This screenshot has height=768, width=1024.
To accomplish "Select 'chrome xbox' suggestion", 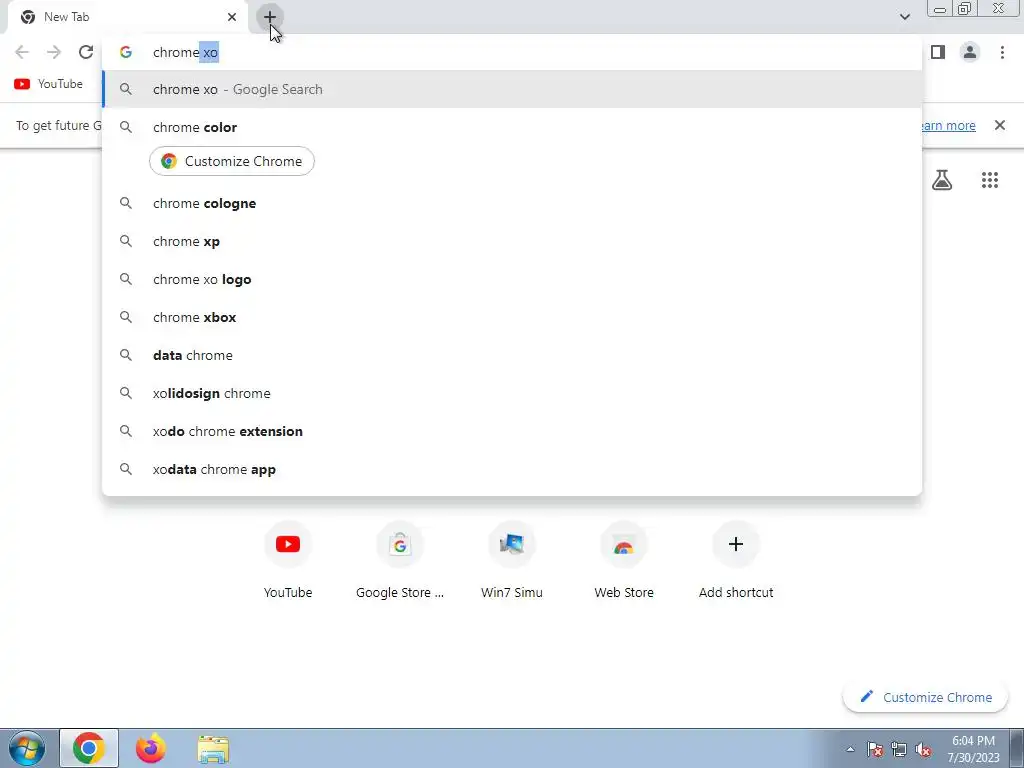I will point(512,317).
